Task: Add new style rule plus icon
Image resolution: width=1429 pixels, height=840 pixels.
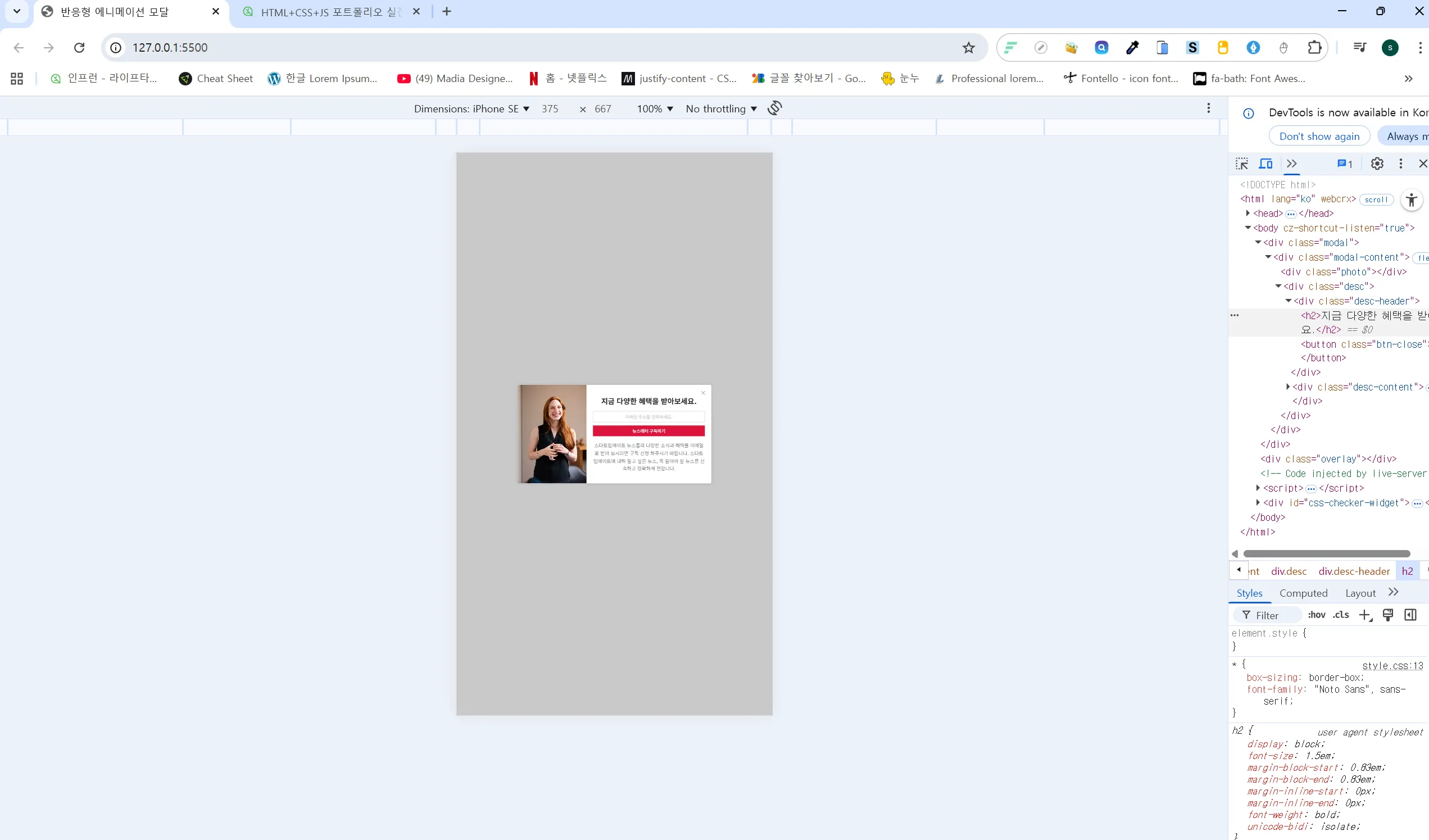Action: (1366, 615)
